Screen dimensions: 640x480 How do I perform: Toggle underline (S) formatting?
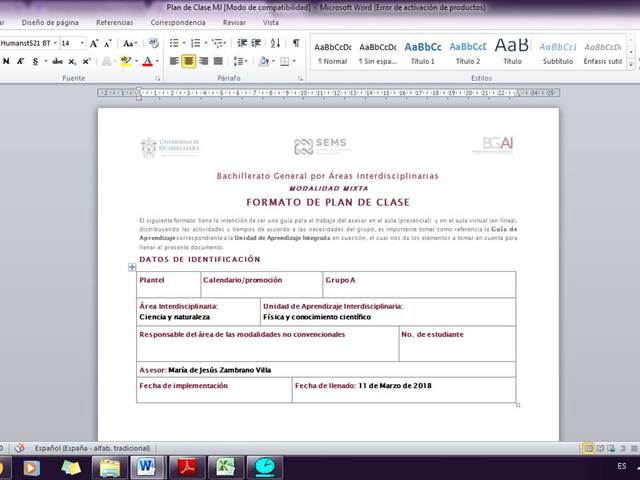click(35, 61)
